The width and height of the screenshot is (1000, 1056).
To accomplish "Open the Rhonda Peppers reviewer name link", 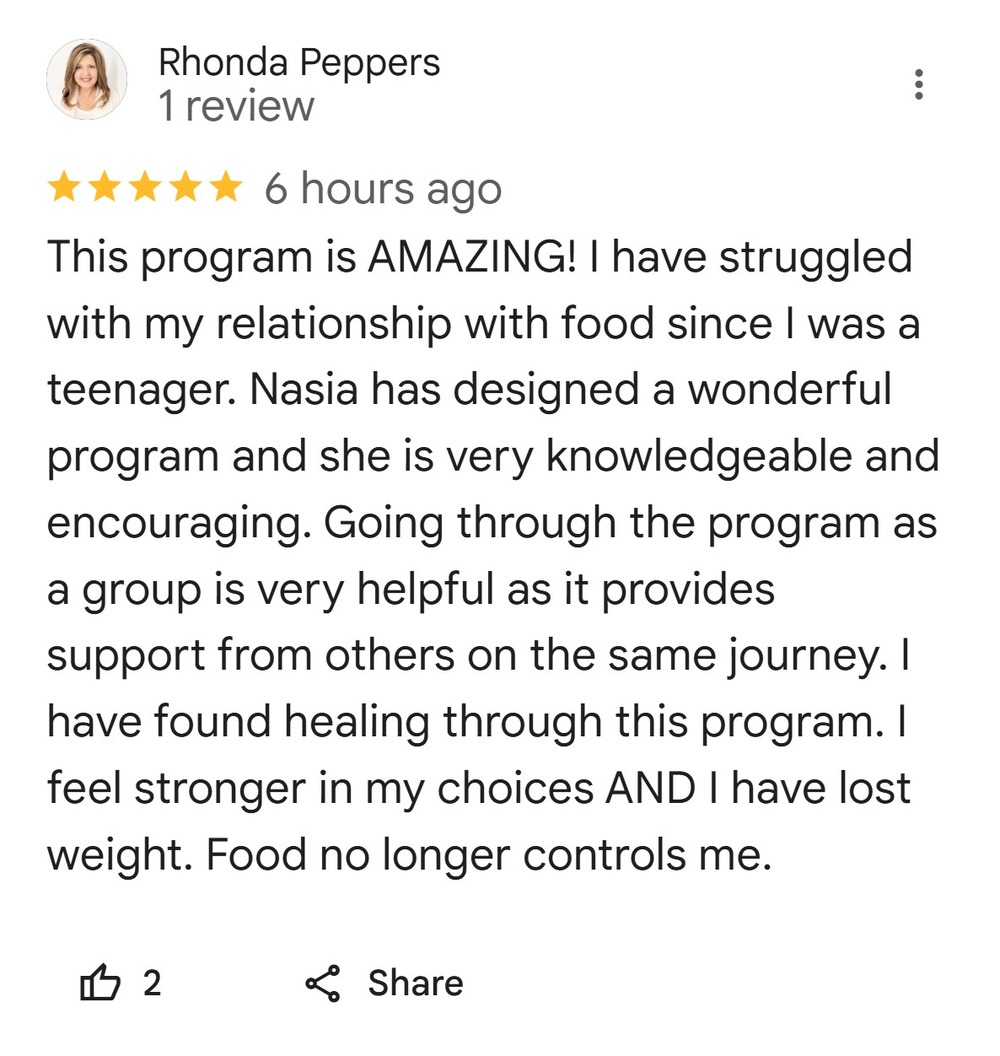I will [x=299, y=63].
